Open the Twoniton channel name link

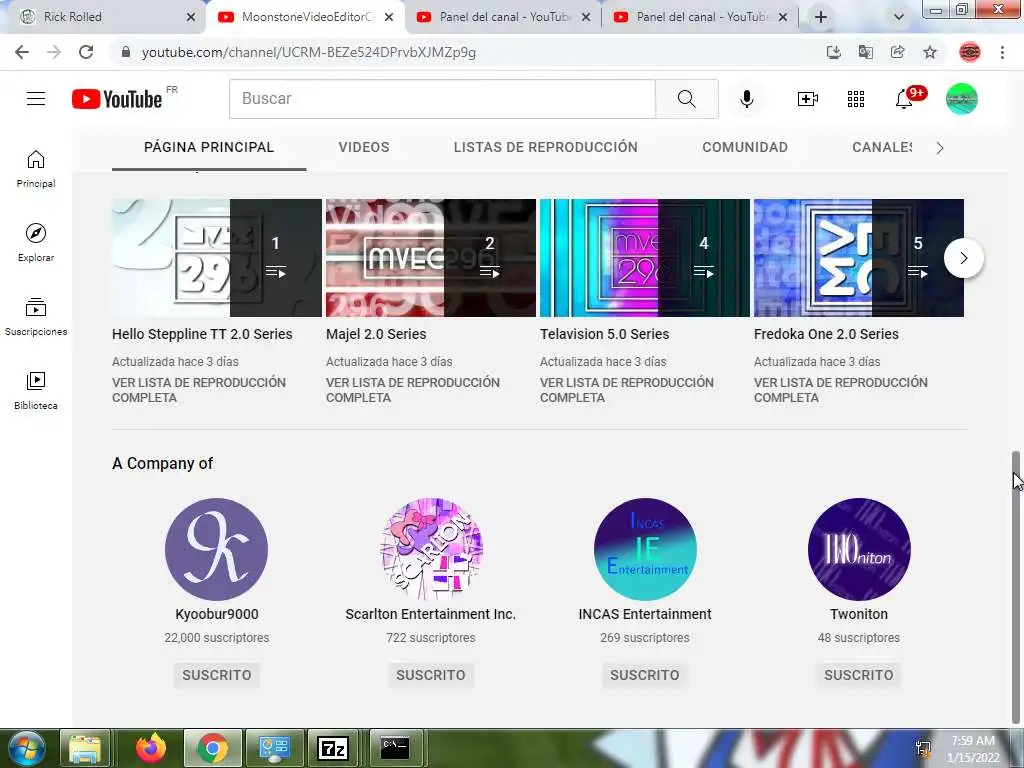859,614
